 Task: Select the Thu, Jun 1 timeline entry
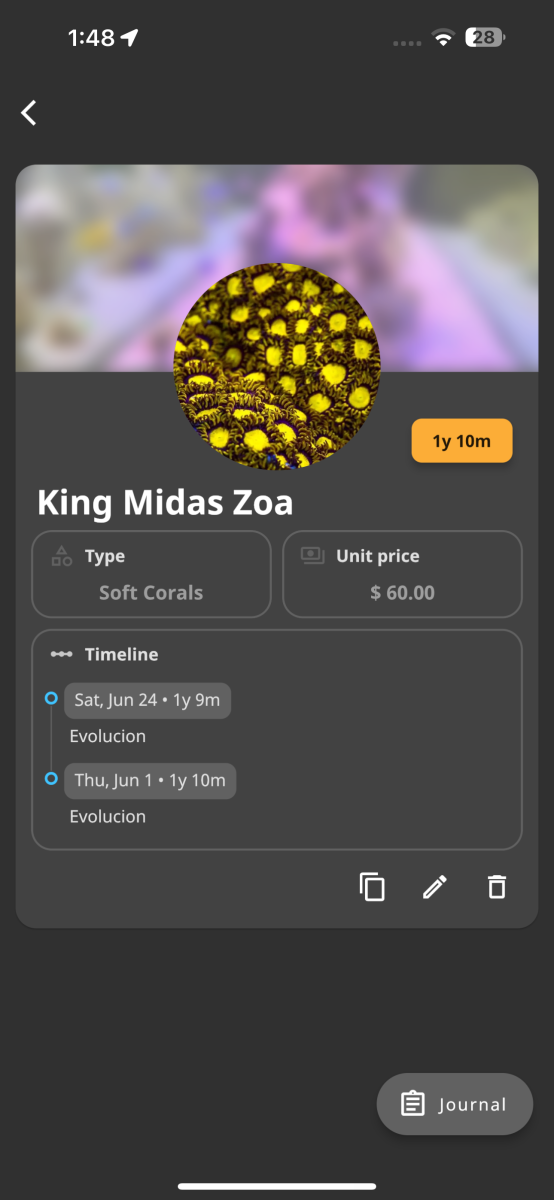click(150, 781)
